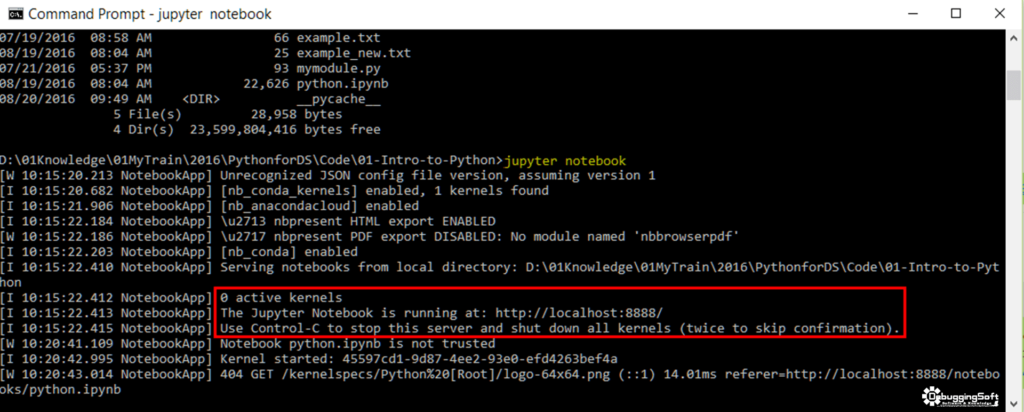Image resolution: width=1024 pixels, height=412 pixels.
Task: Click the 'python.ipynb' entry in the directory listing
Action: [342, 84]
